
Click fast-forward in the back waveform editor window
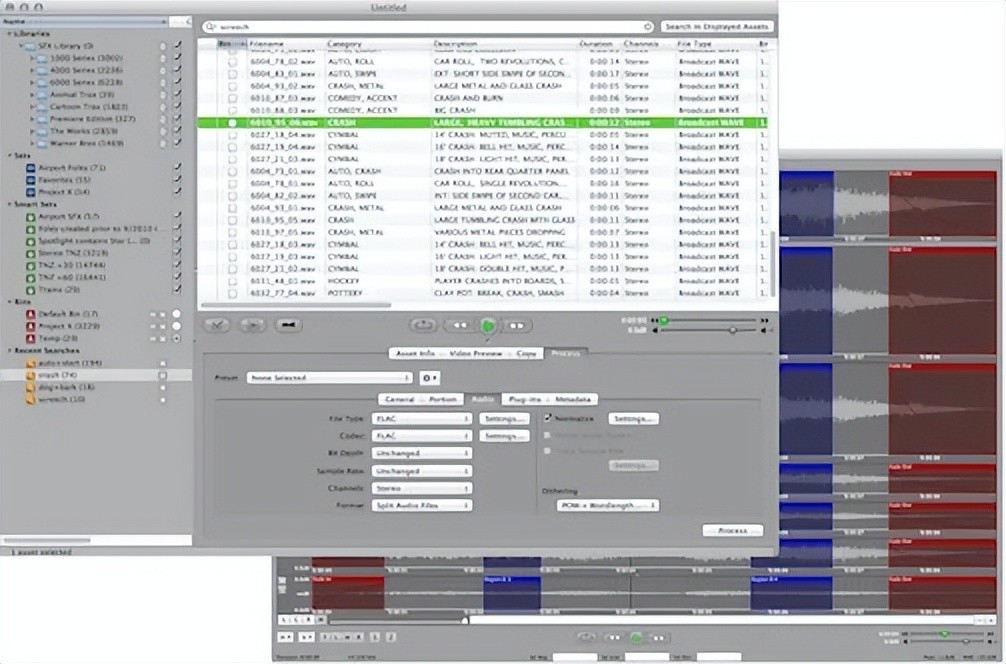coord(658,637)
